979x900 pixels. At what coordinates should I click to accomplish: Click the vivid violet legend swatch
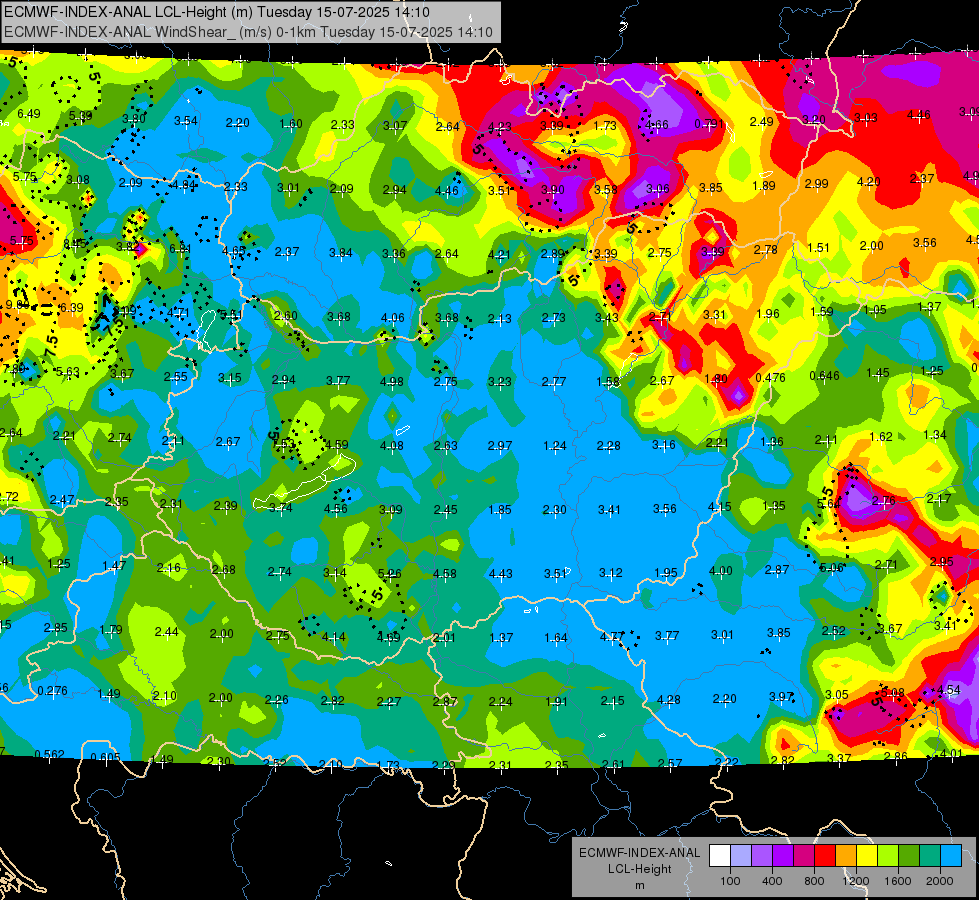point(783,856)
